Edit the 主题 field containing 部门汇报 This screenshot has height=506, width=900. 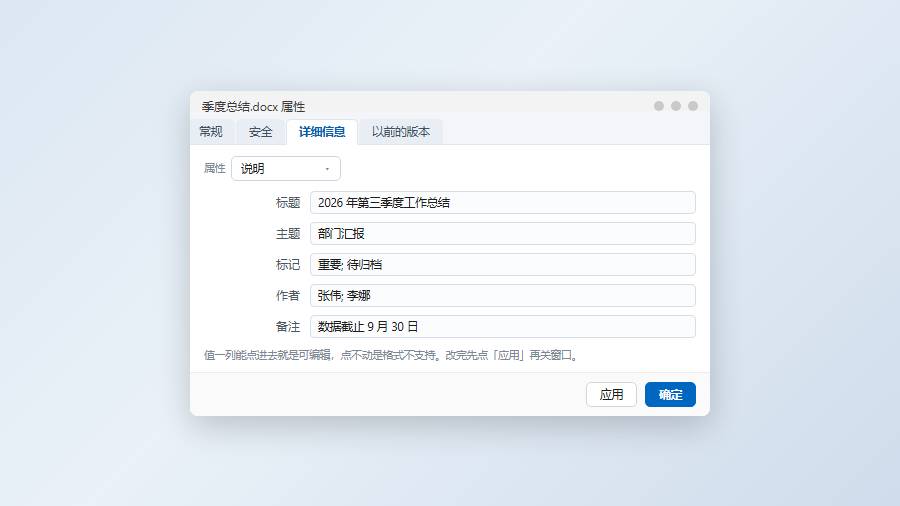503,233
